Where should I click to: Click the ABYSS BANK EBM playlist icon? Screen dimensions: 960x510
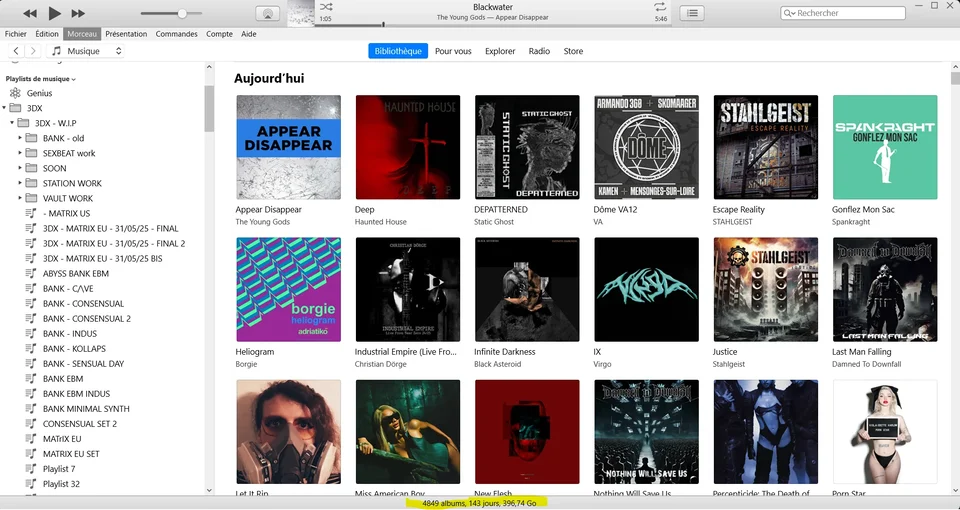tap(31, 273)
